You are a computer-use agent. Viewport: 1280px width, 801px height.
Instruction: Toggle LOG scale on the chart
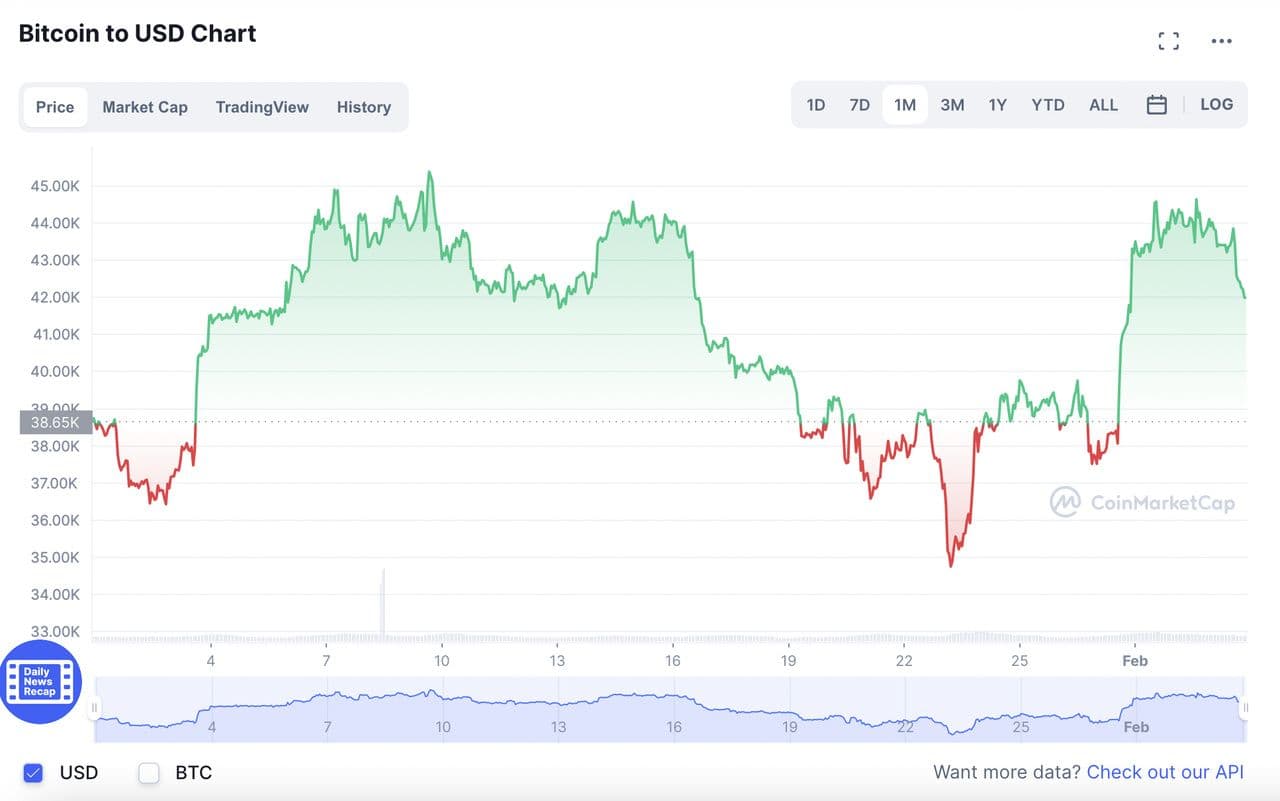tap(1216, 104)
